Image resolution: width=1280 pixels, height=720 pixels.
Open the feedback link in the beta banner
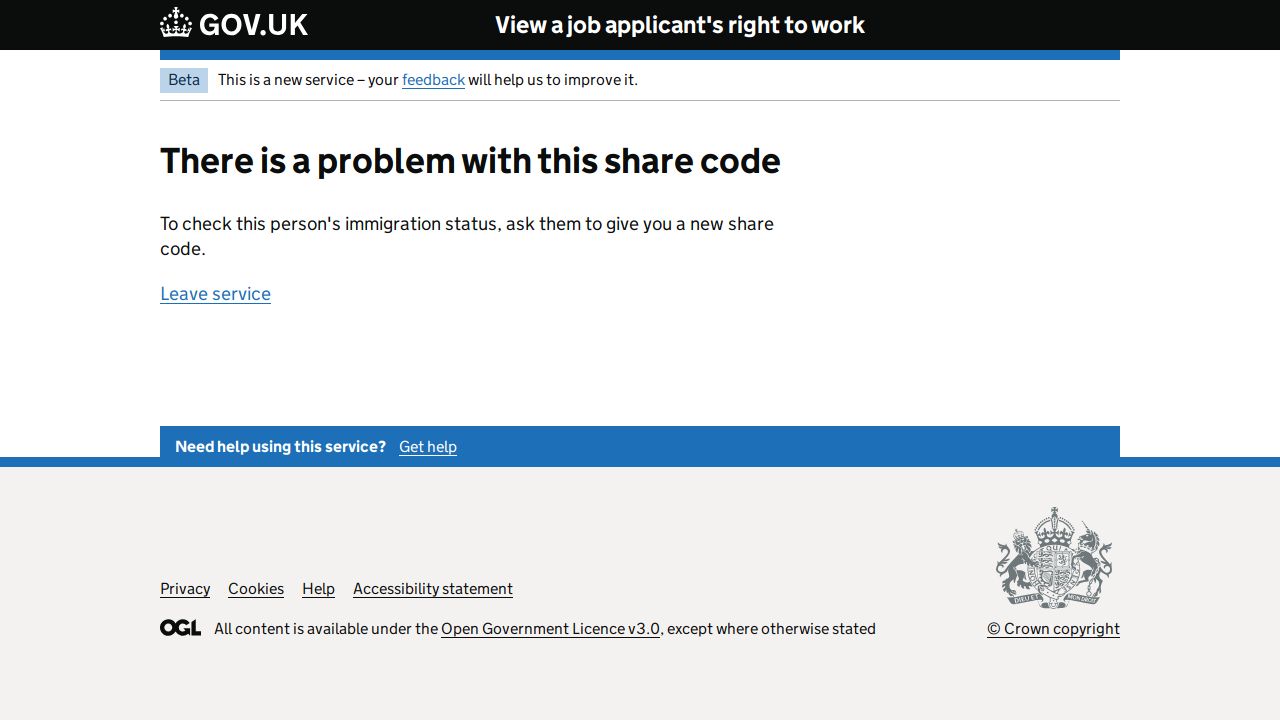tap(433, 80)
